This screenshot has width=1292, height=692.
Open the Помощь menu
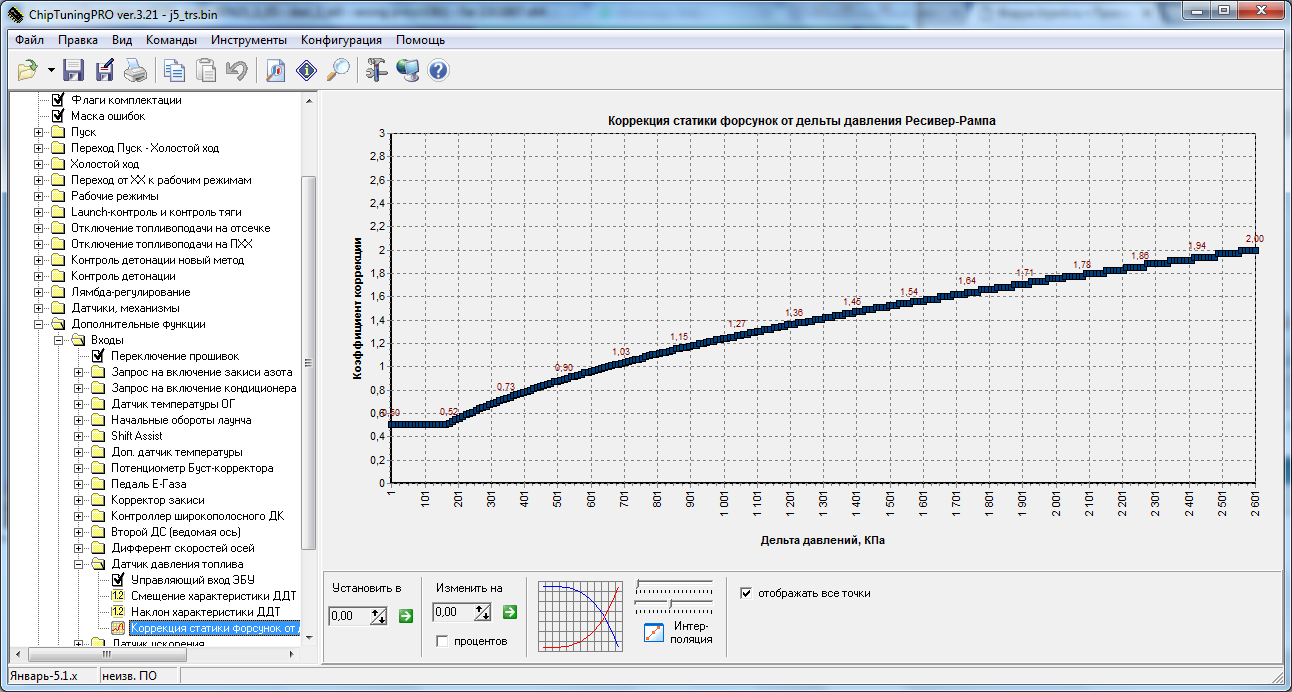(420, 40)
